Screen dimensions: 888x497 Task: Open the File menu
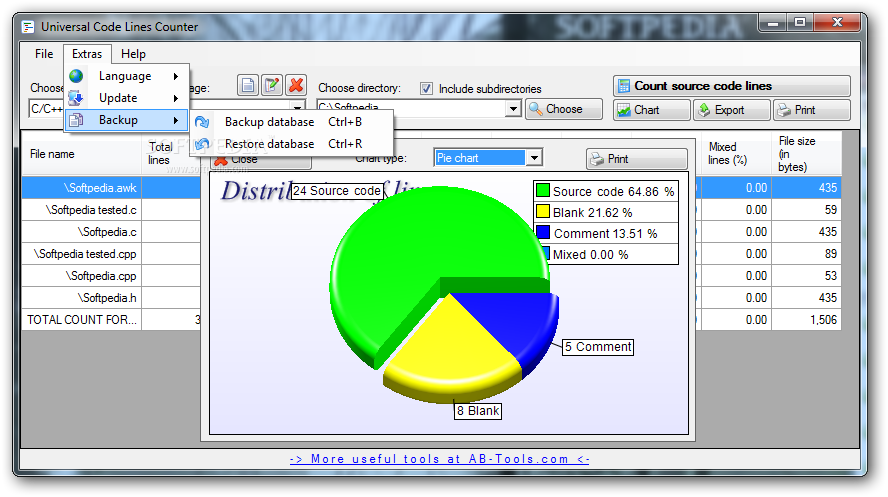(44, 54)
